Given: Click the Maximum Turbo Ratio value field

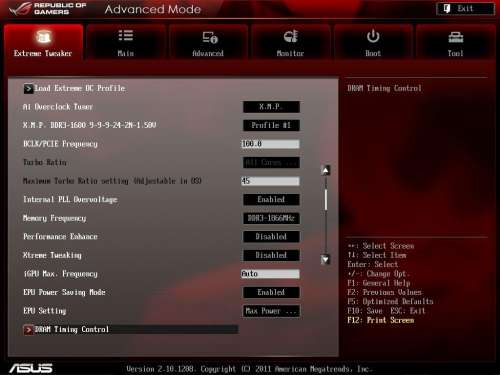Looking at the screenshot, I should click(270, 181).
